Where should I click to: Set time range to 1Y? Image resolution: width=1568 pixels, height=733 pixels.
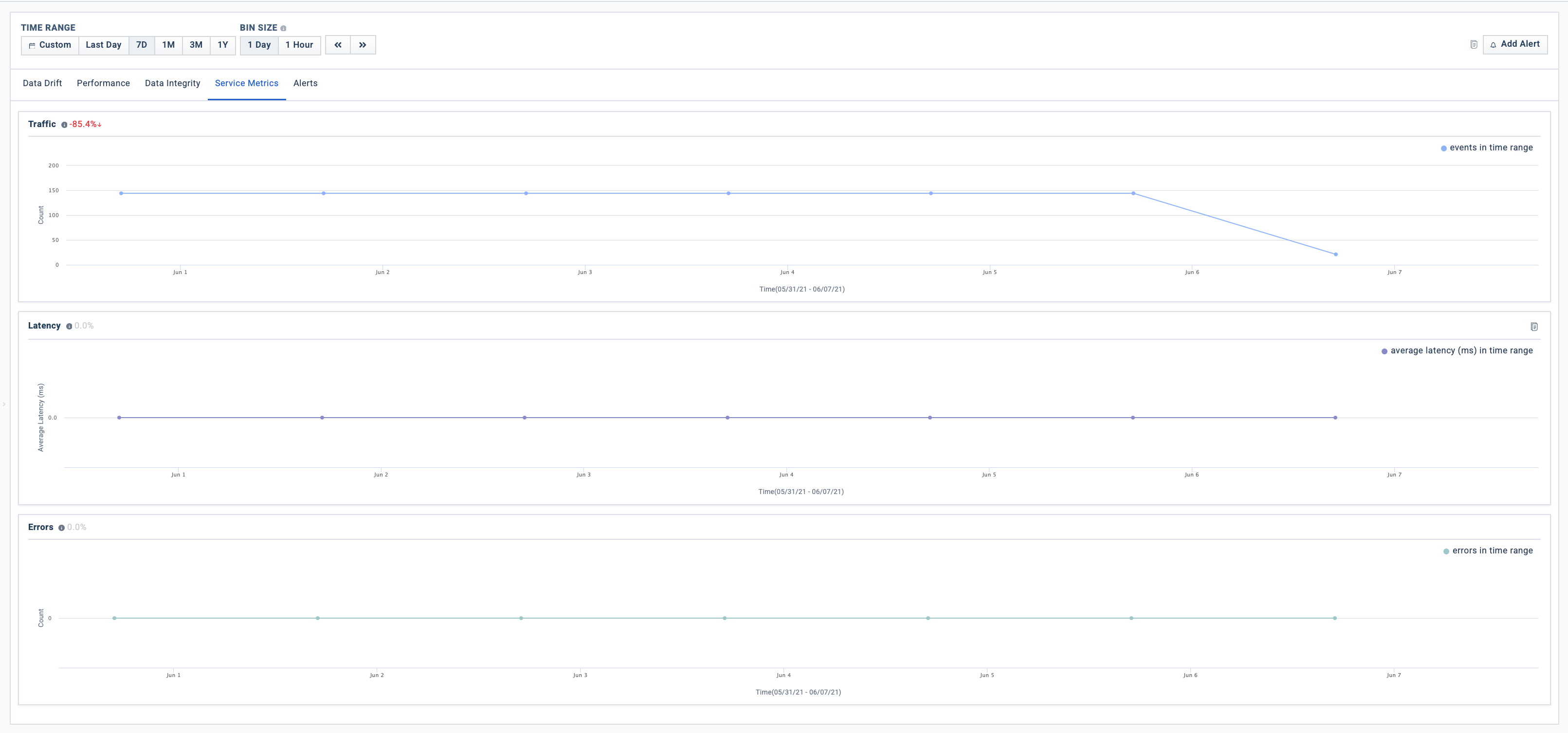tap(223, 45)
